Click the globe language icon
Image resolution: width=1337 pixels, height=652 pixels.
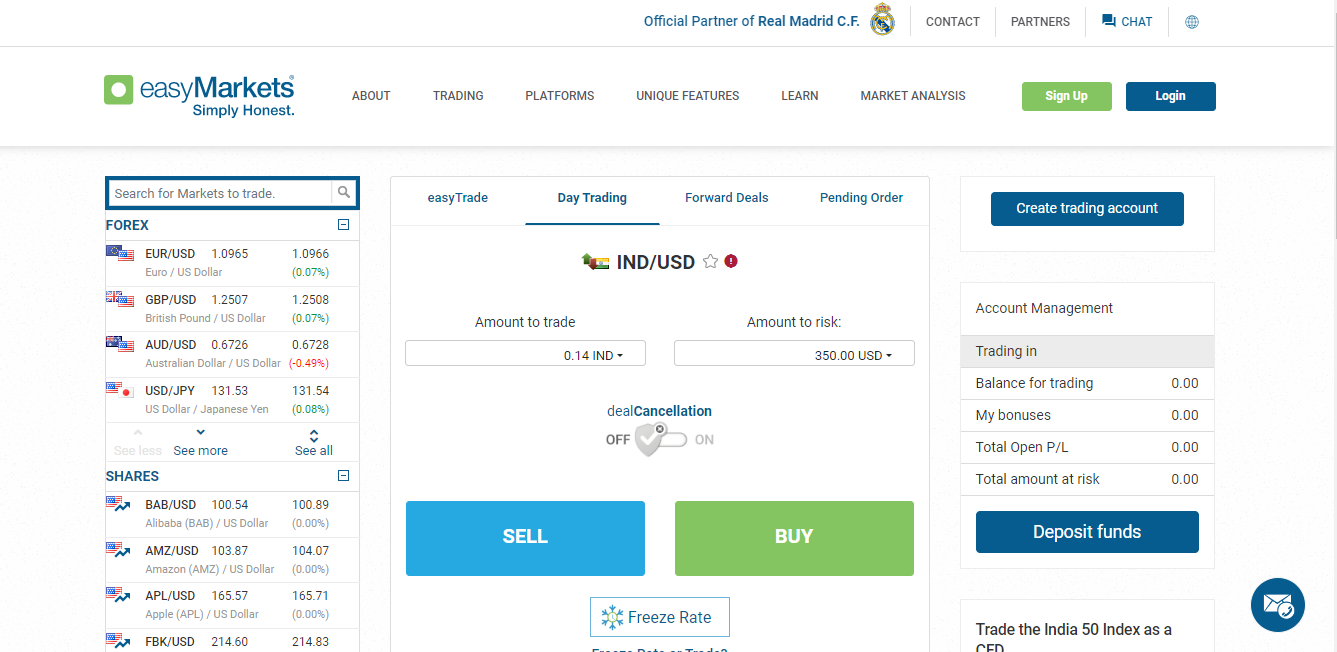(x=1191, y=21)
